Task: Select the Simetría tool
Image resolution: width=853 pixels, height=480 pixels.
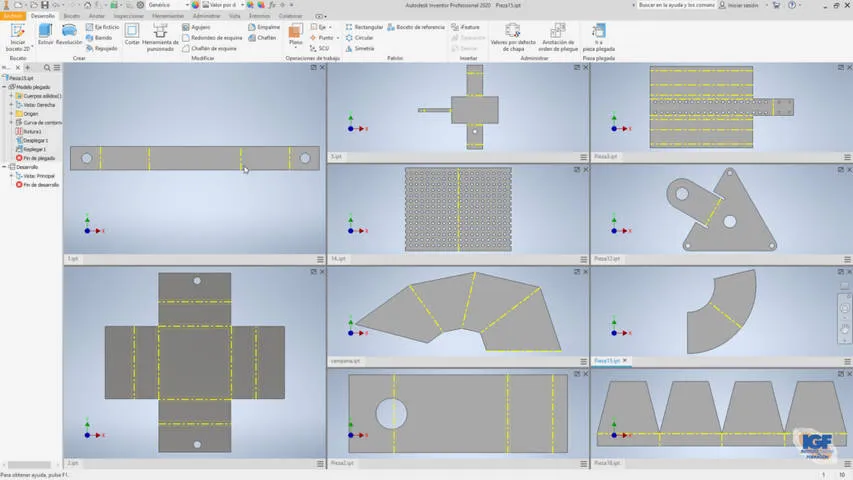Action: pos(360,48)
